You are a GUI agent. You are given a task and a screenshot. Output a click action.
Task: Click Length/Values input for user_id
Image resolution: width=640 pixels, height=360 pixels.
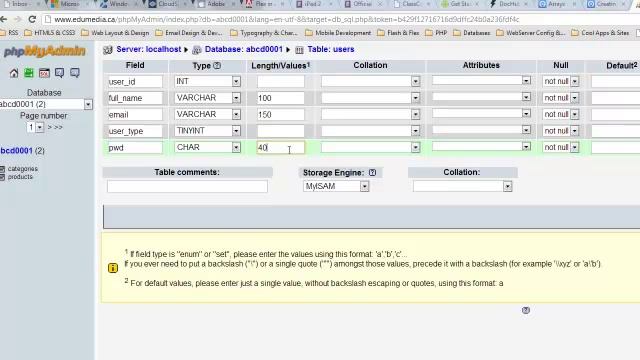281,81
